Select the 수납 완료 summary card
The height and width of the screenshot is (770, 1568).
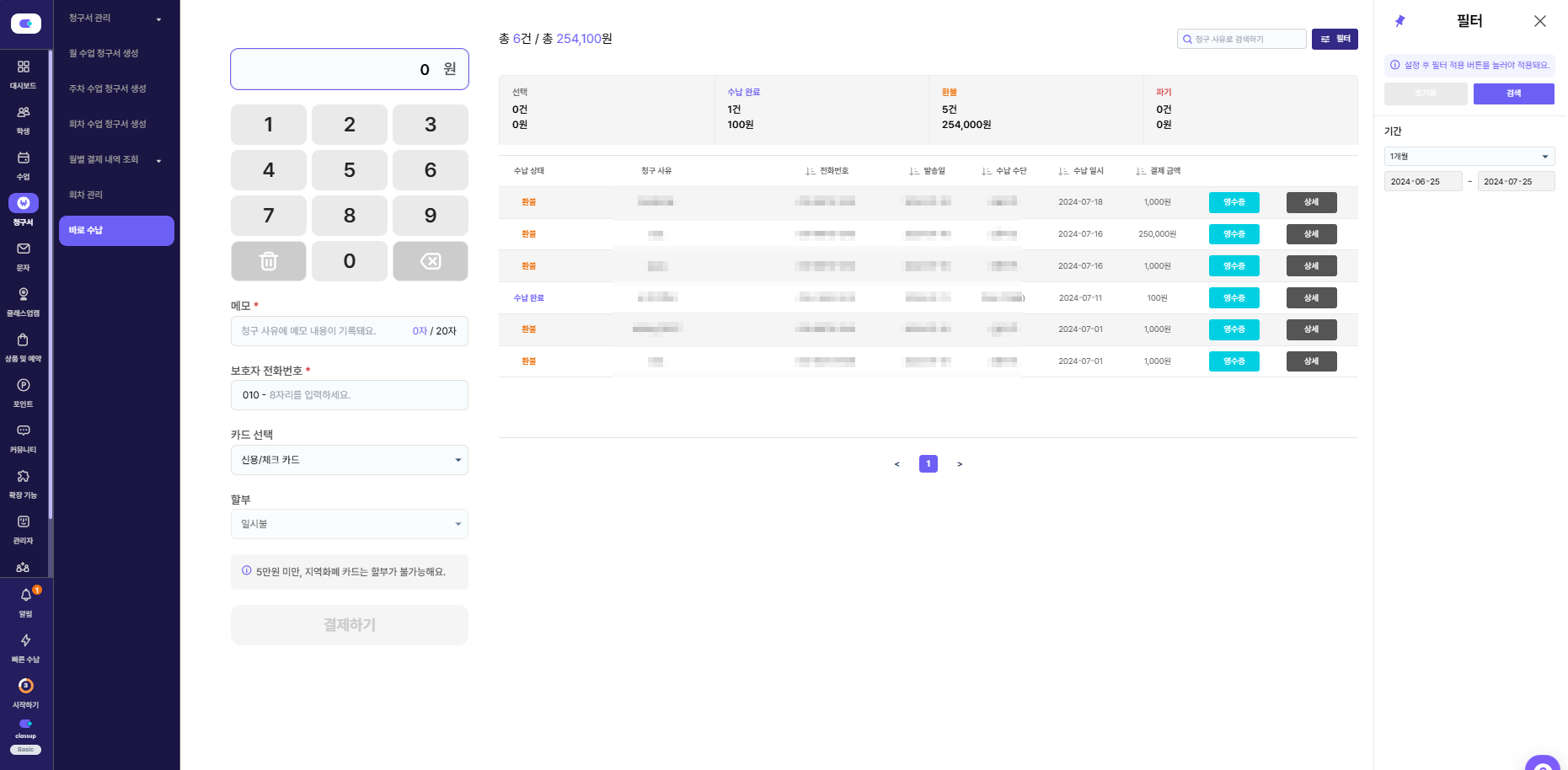pyautogui.click(x=821, y=110)
